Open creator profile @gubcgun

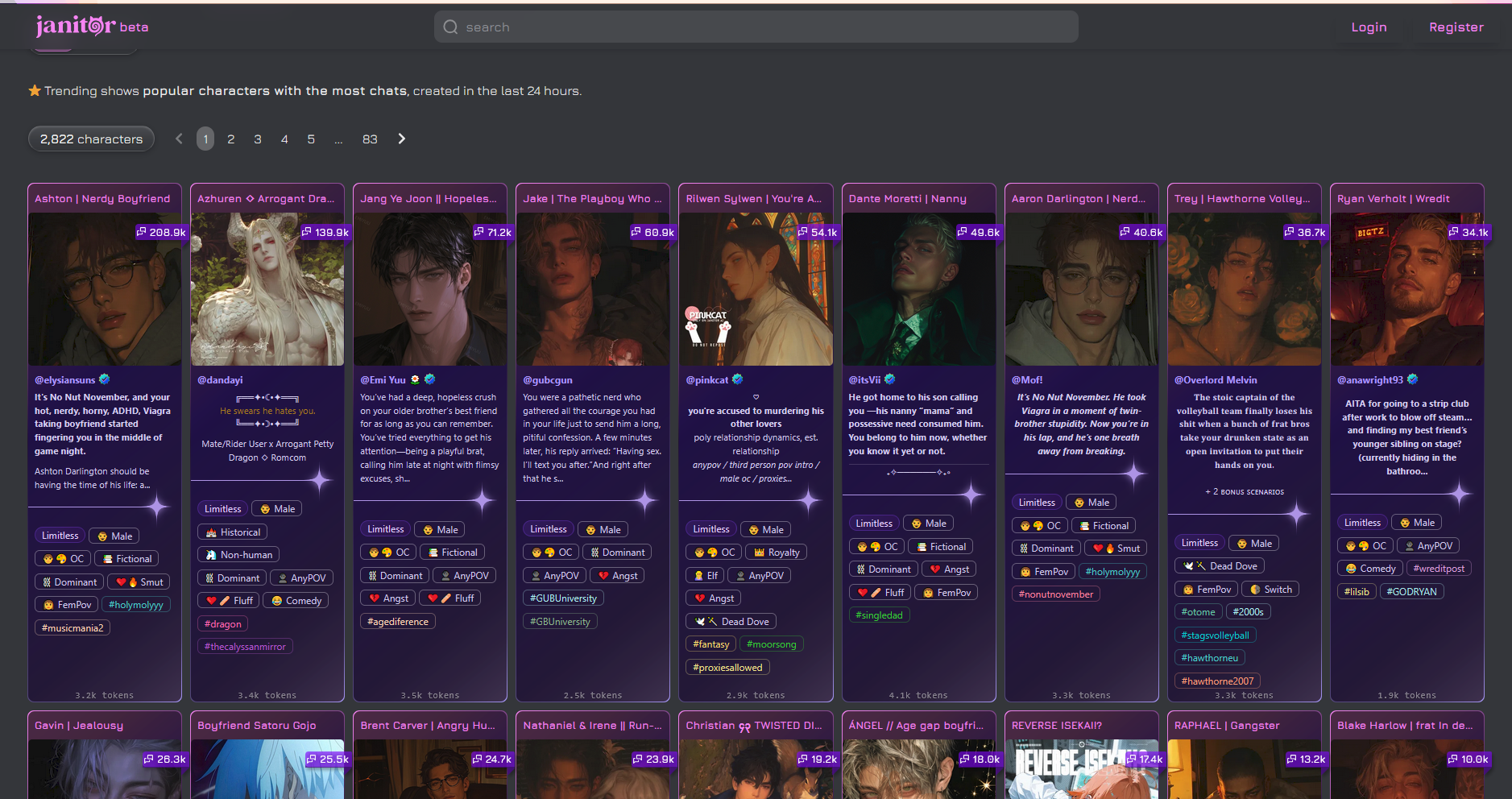pos(548,379)
